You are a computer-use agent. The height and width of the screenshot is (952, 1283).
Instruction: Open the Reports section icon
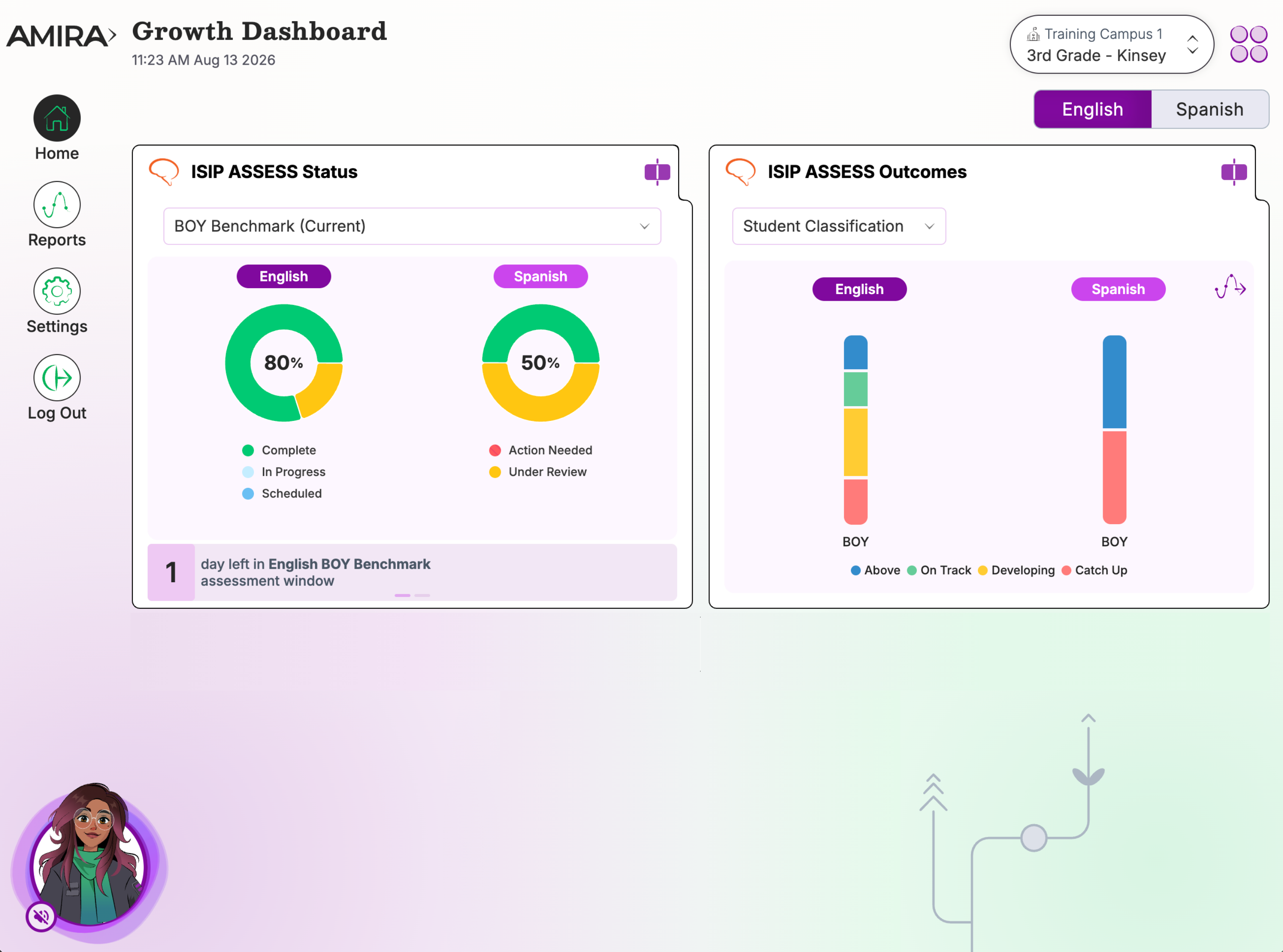pyautogui.click(x=56, y=205)
